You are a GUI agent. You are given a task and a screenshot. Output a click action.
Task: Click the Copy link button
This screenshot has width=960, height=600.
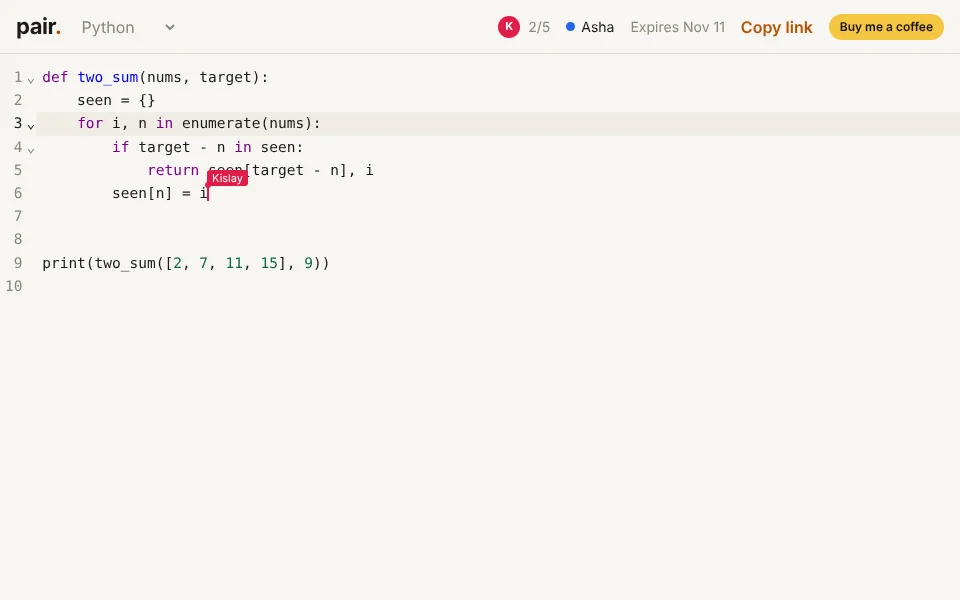pyautogui.click(x=776, y=28)
